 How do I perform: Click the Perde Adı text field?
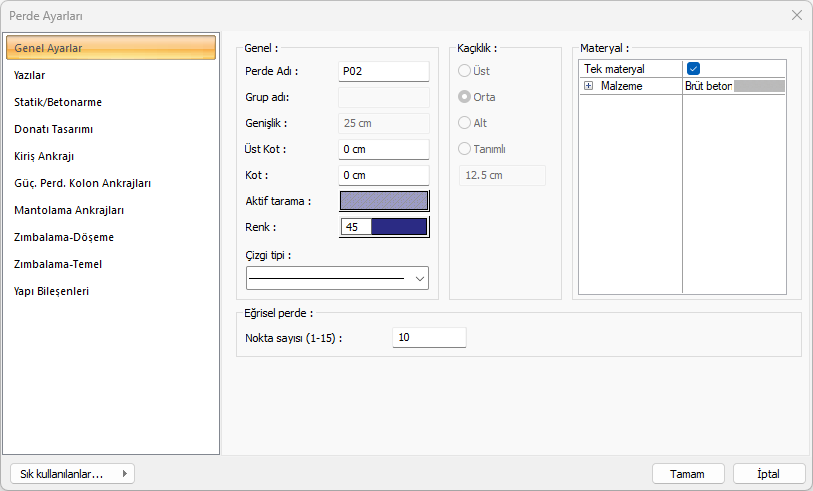(384, 71)
